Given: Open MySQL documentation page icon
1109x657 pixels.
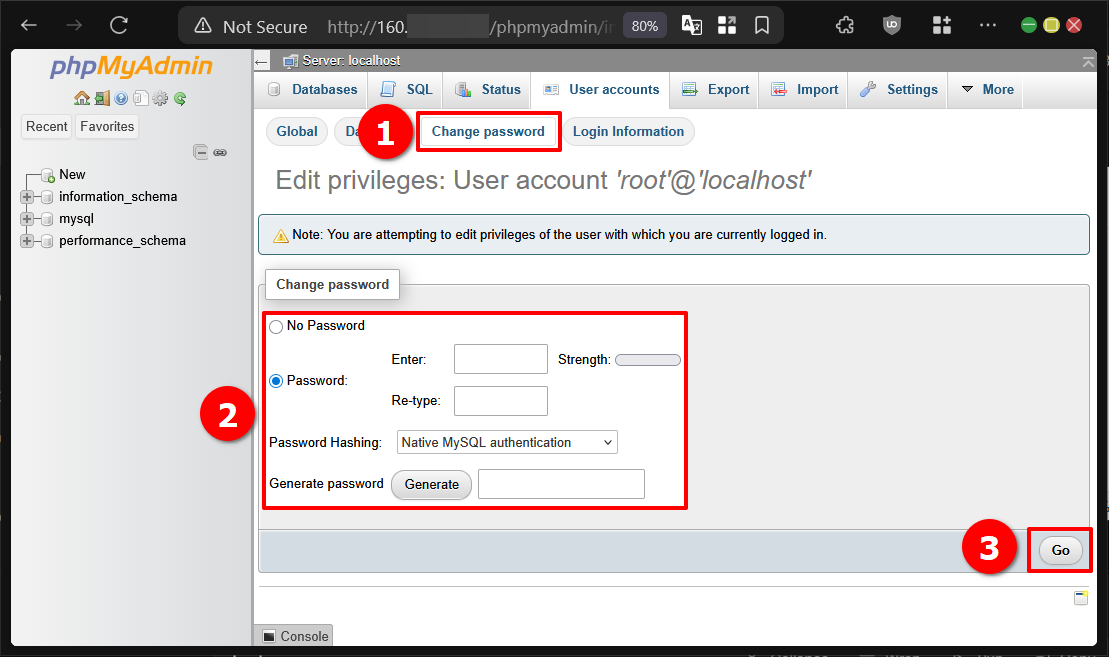Looking at the screenshot, I should (141, 98).
